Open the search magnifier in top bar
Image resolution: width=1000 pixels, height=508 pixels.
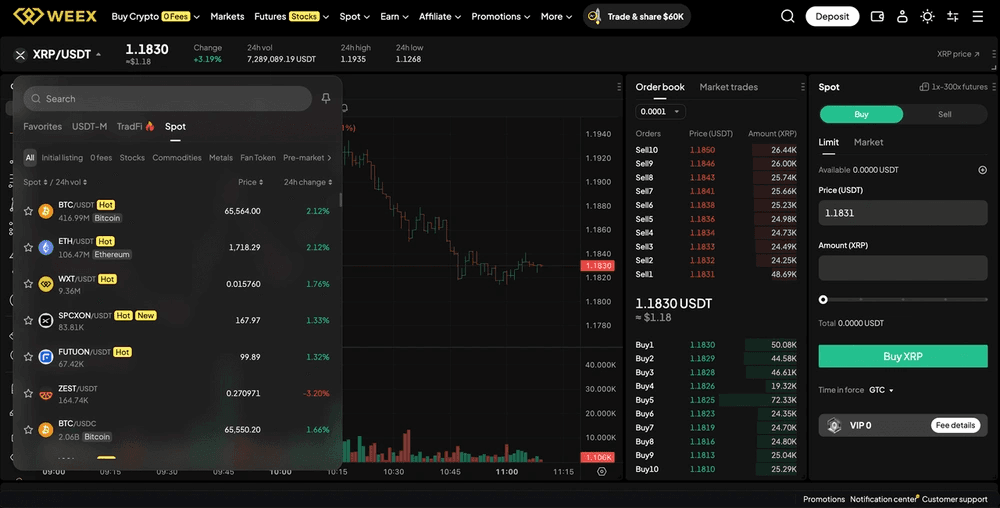[788, 17]
